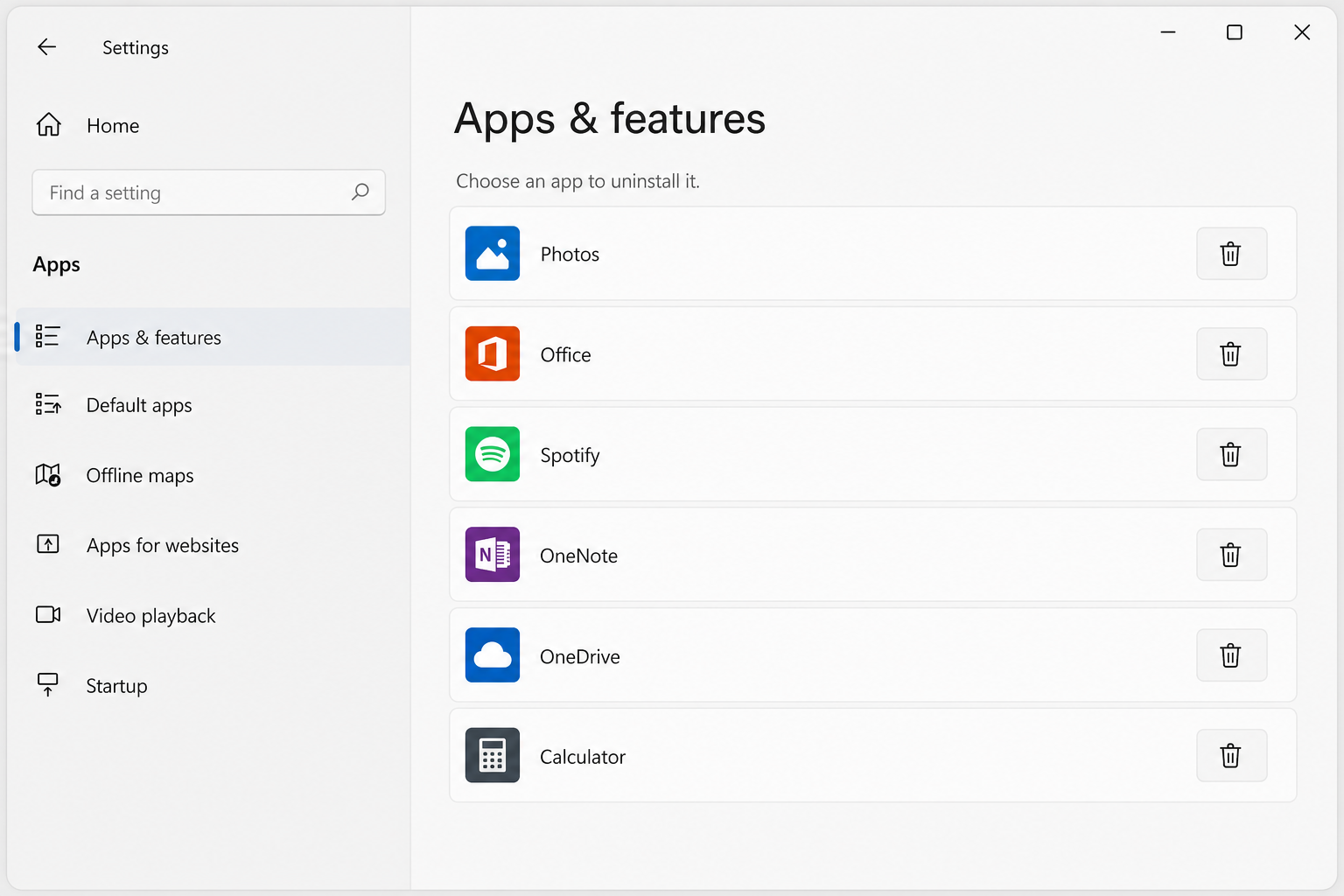Select the Photos app name
The width and height of the screenshot is (1344, 896).
(x=570, y=254)
